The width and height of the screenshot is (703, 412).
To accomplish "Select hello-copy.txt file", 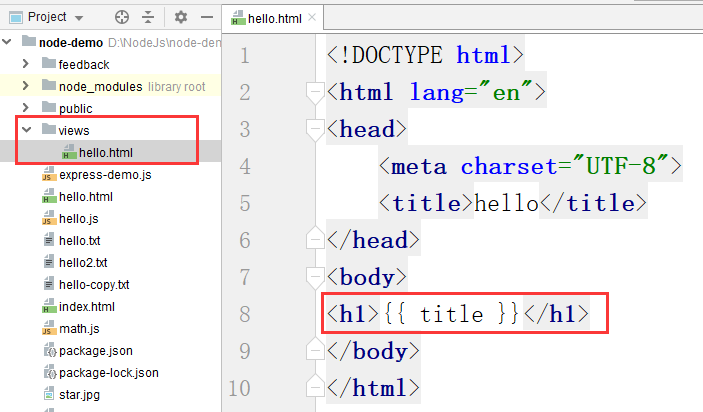I will click(x=94, y=285).
